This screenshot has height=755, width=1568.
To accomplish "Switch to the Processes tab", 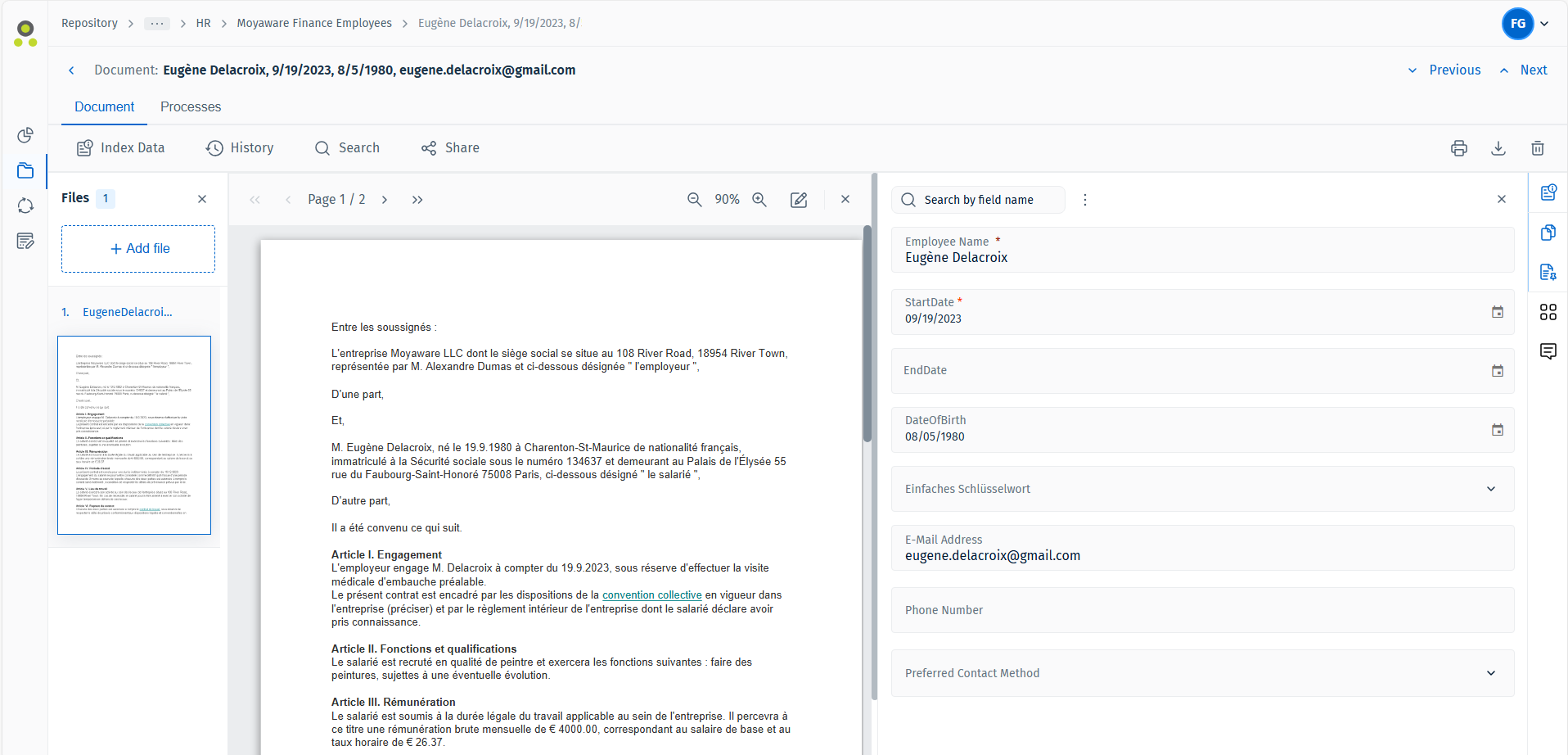I will [191, 106].
